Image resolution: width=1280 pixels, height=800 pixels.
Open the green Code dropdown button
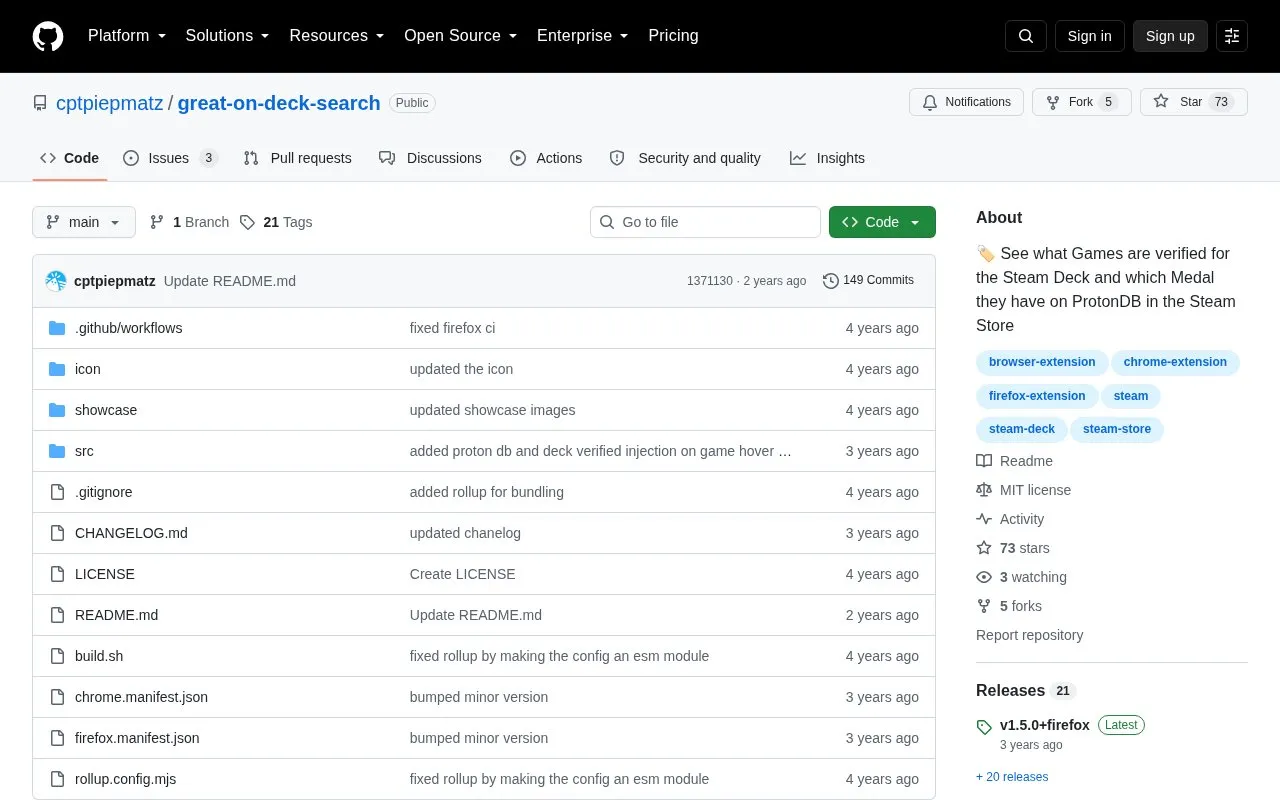(x=882, y=222)
